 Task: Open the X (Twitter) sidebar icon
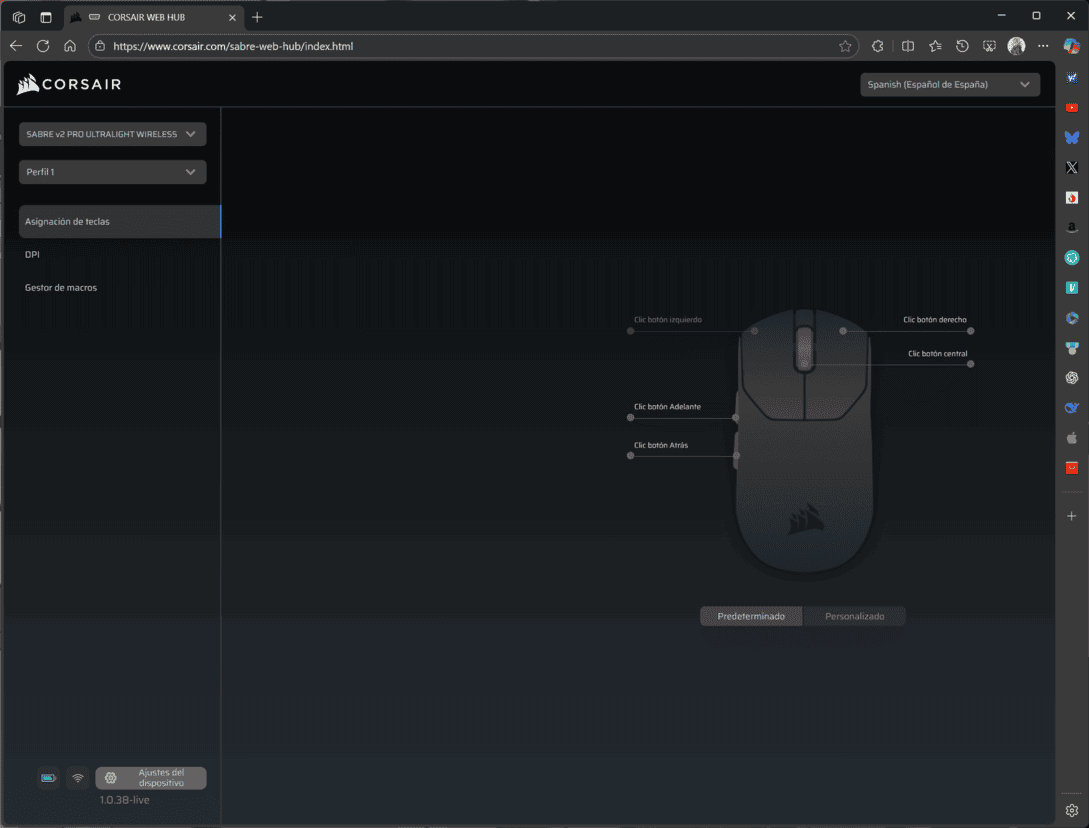pyautogui.click(x=1071, y=167)
